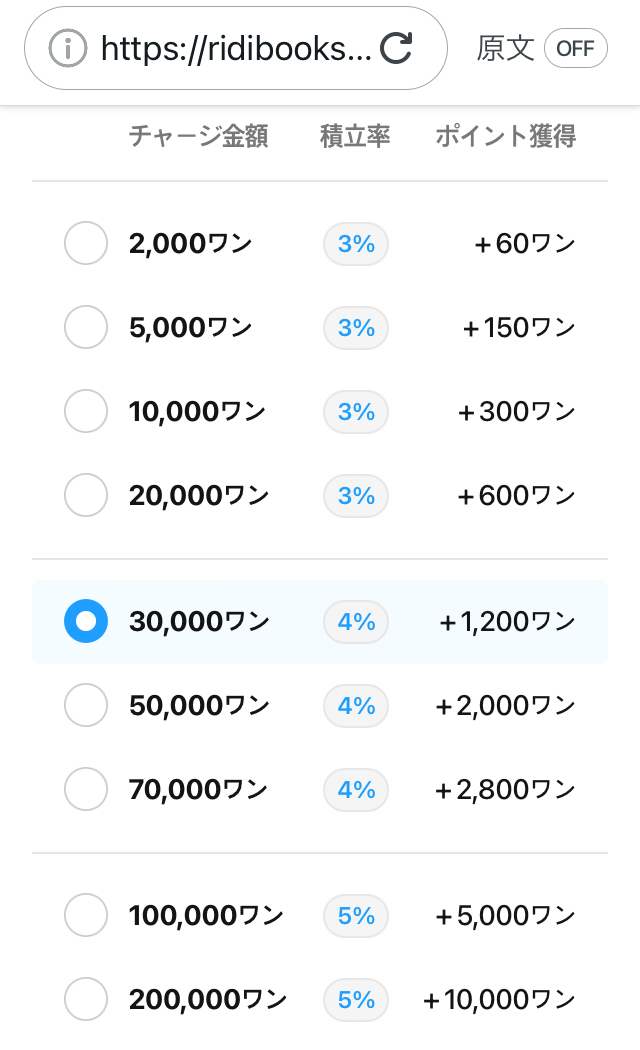Pick the 100,000ワン charge radio button

(86, 915)
